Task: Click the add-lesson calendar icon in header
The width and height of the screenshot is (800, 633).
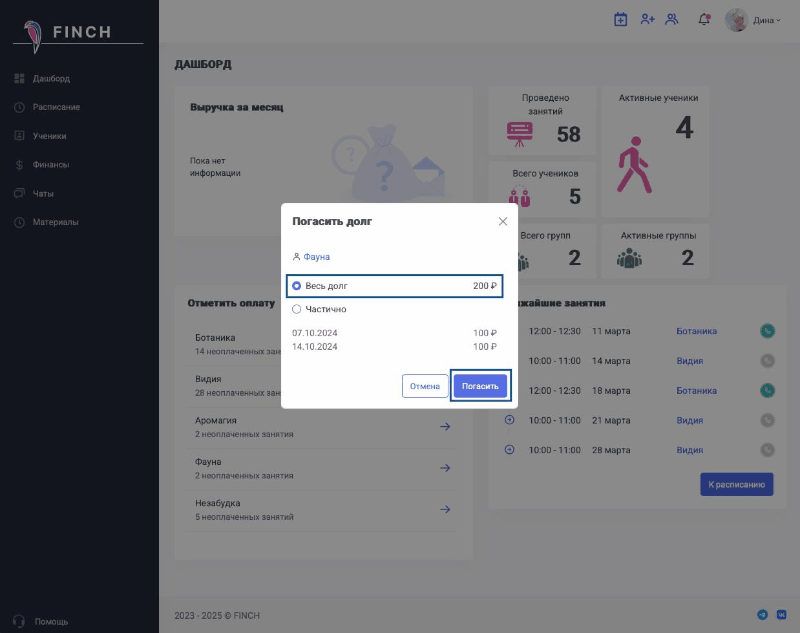Action: click(x=620, y=19)
